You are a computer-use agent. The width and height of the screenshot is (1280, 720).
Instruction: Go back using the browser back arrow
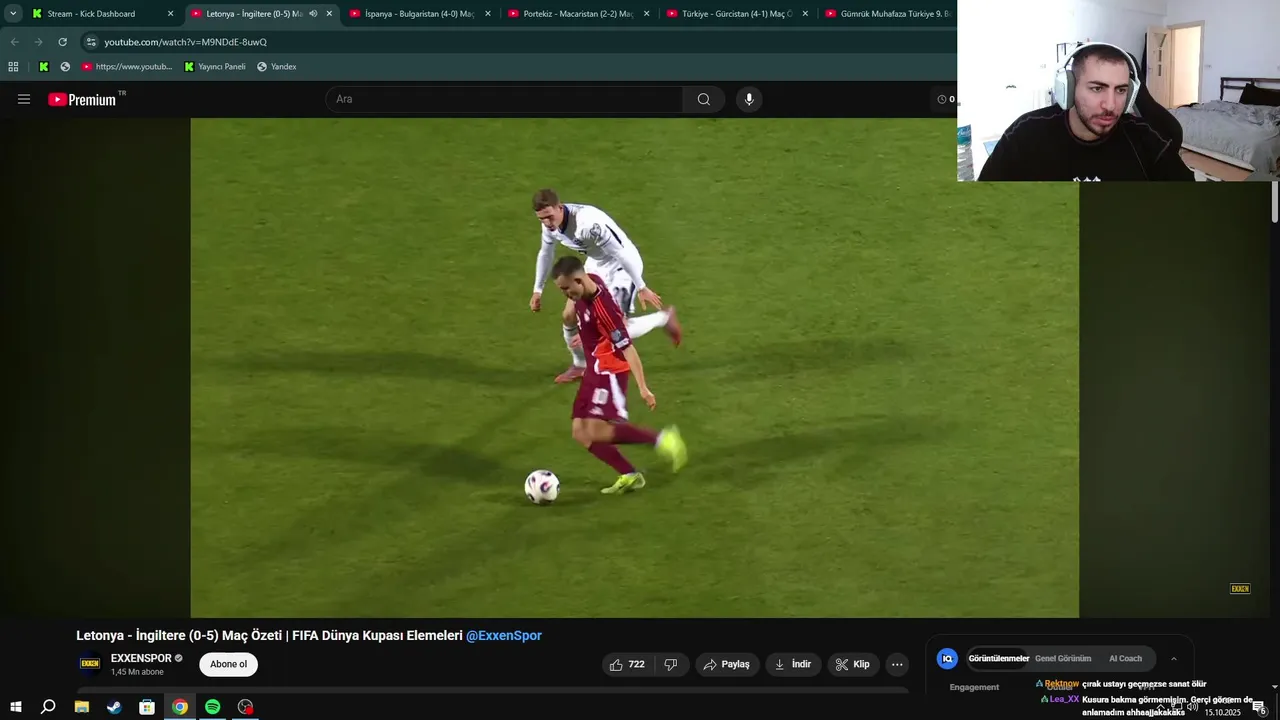pos(14,42)
